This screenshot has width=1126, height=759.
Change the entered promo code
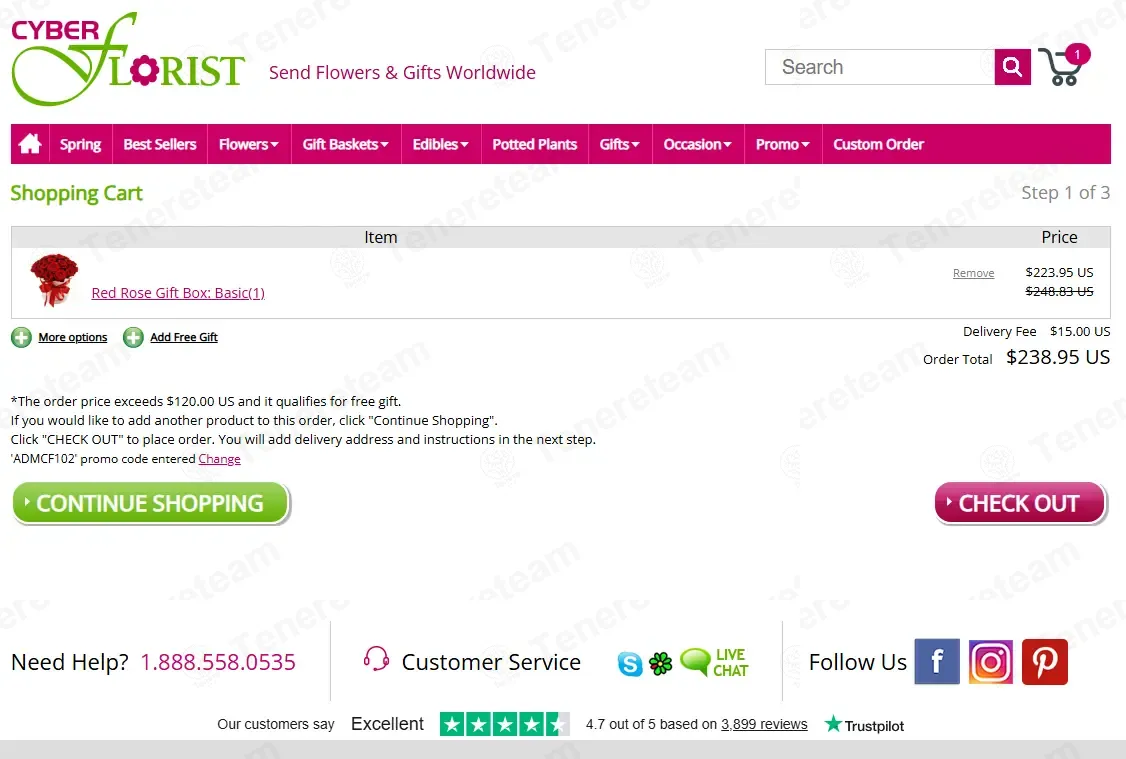(219, 459)
